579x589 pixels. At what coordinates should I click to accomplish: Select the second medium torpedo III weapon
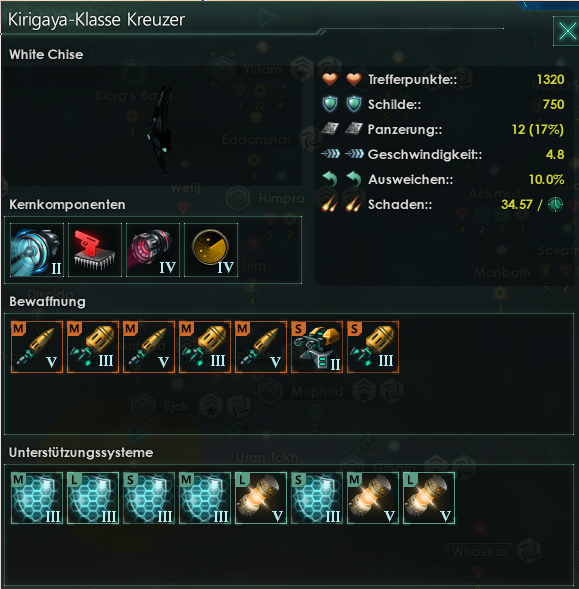205,347
